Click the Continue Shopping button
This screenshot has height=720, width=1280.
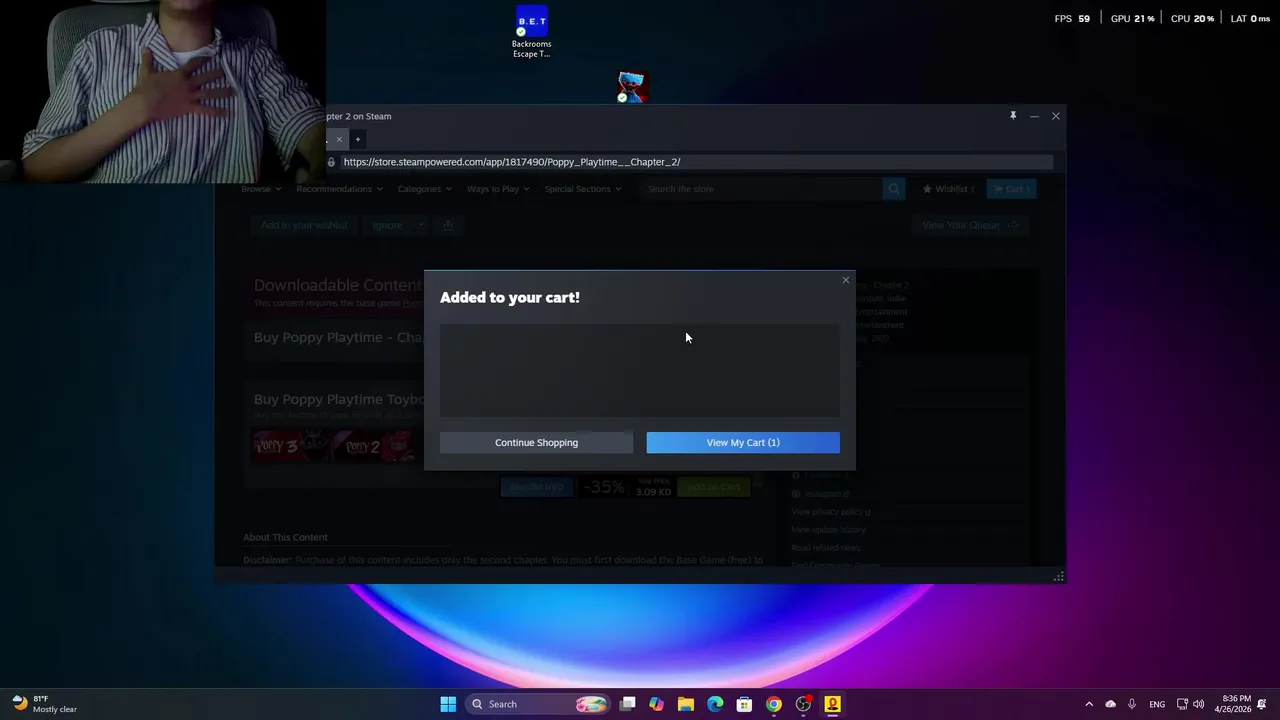[x=536, y=442]
